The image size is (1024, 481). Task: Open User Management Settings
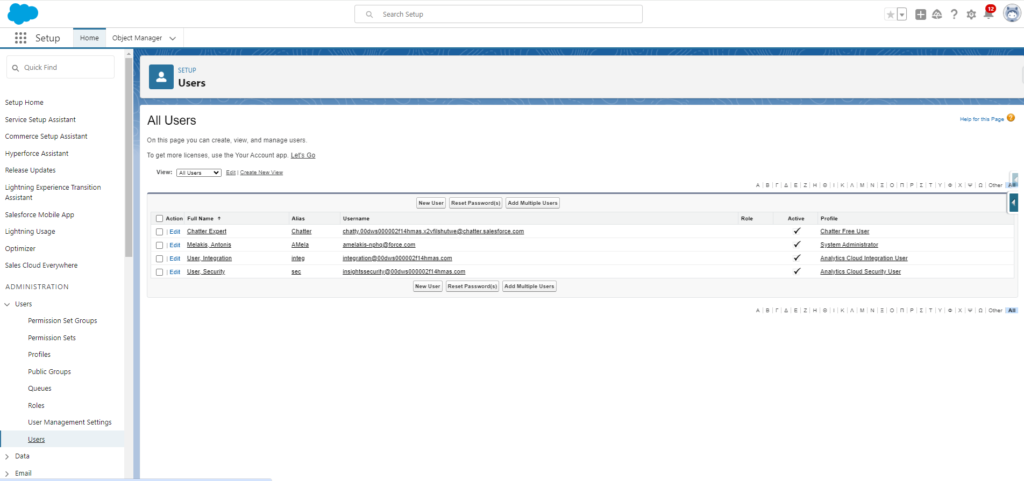coord(70,422)
